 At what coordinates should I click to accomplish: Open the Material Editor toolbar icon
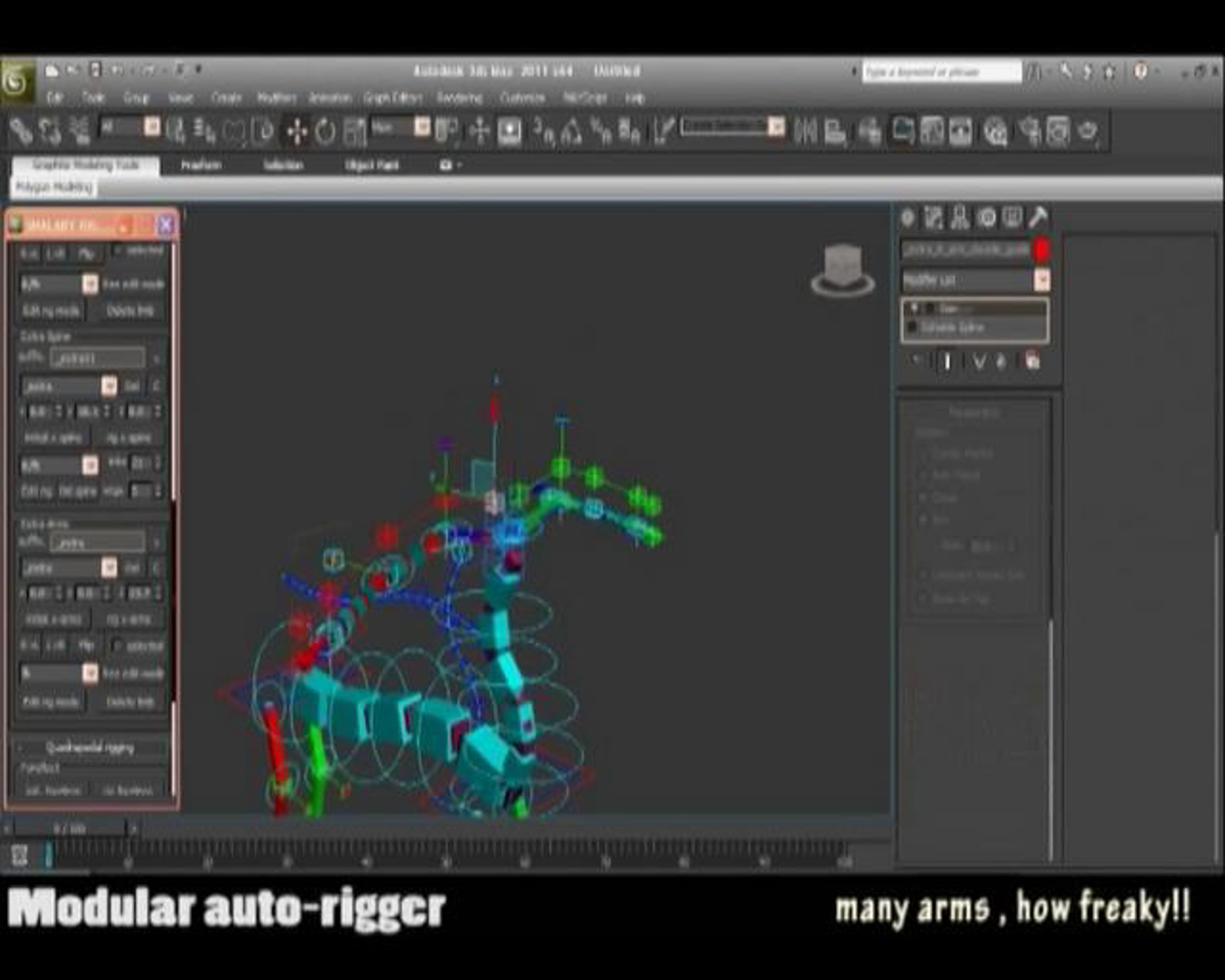click(x=995, y=132)
